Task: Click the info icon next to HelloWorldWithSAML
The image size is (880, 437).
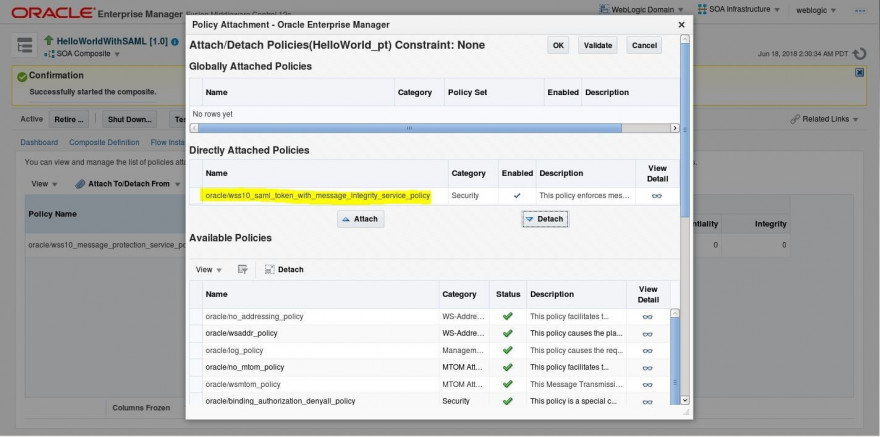Action: [175, 42]
